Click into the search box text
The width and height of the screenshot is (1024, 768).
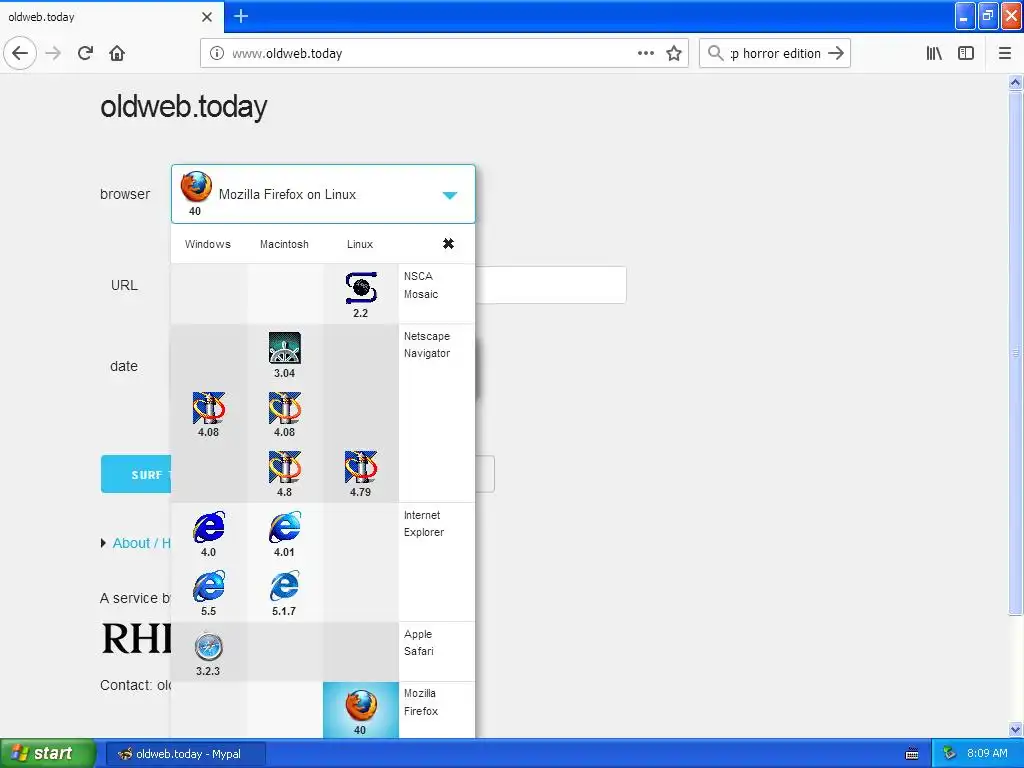click(x=775, y=53)
